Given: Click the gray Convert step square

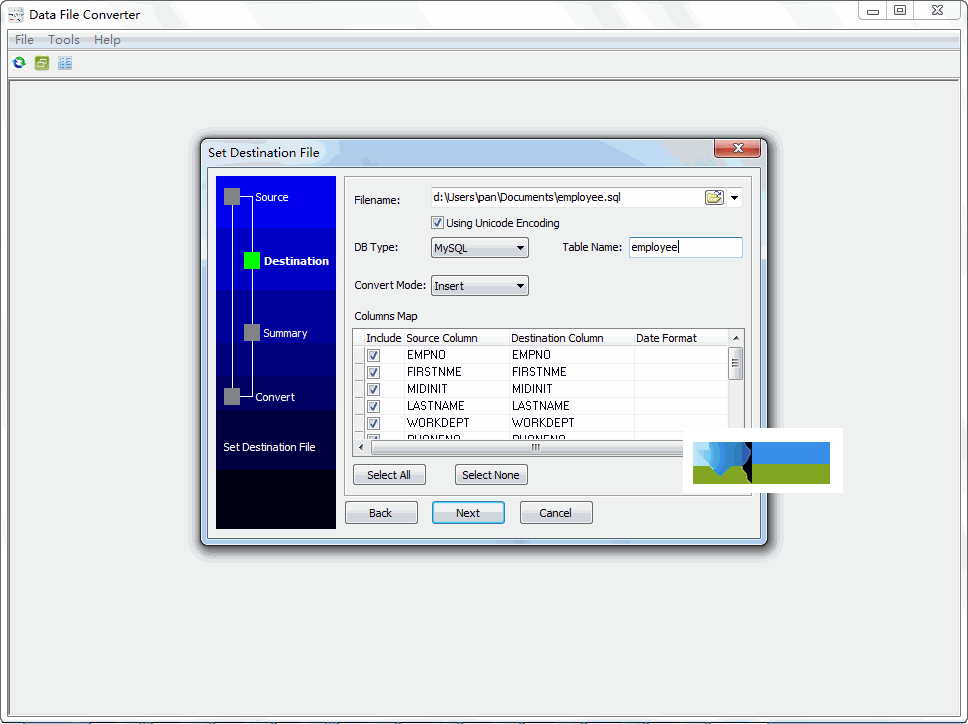Looking at the screenshot, I should pyautogui.click(x=232, y=396).
